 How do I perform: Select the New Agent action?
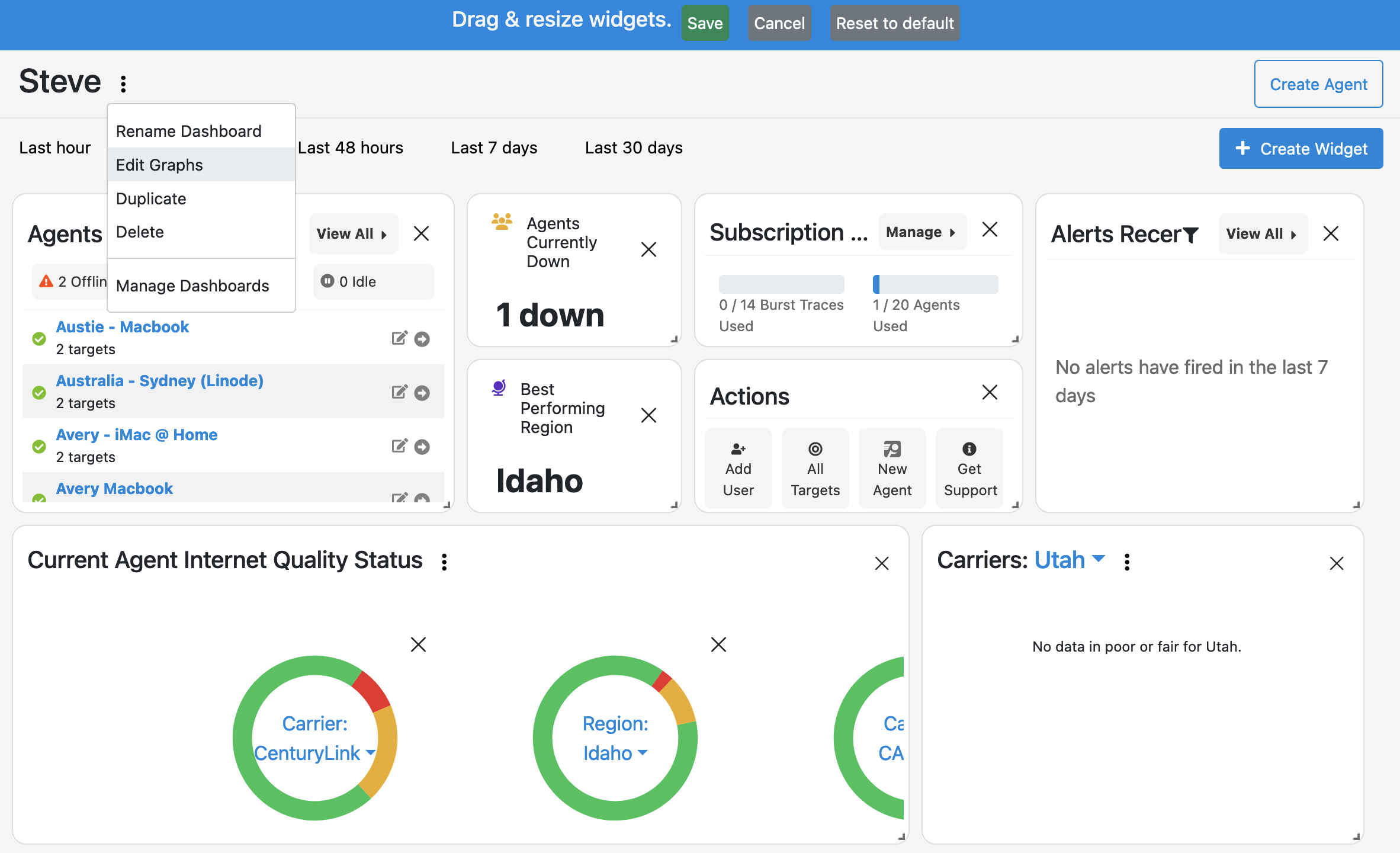(x=892, y=468)
